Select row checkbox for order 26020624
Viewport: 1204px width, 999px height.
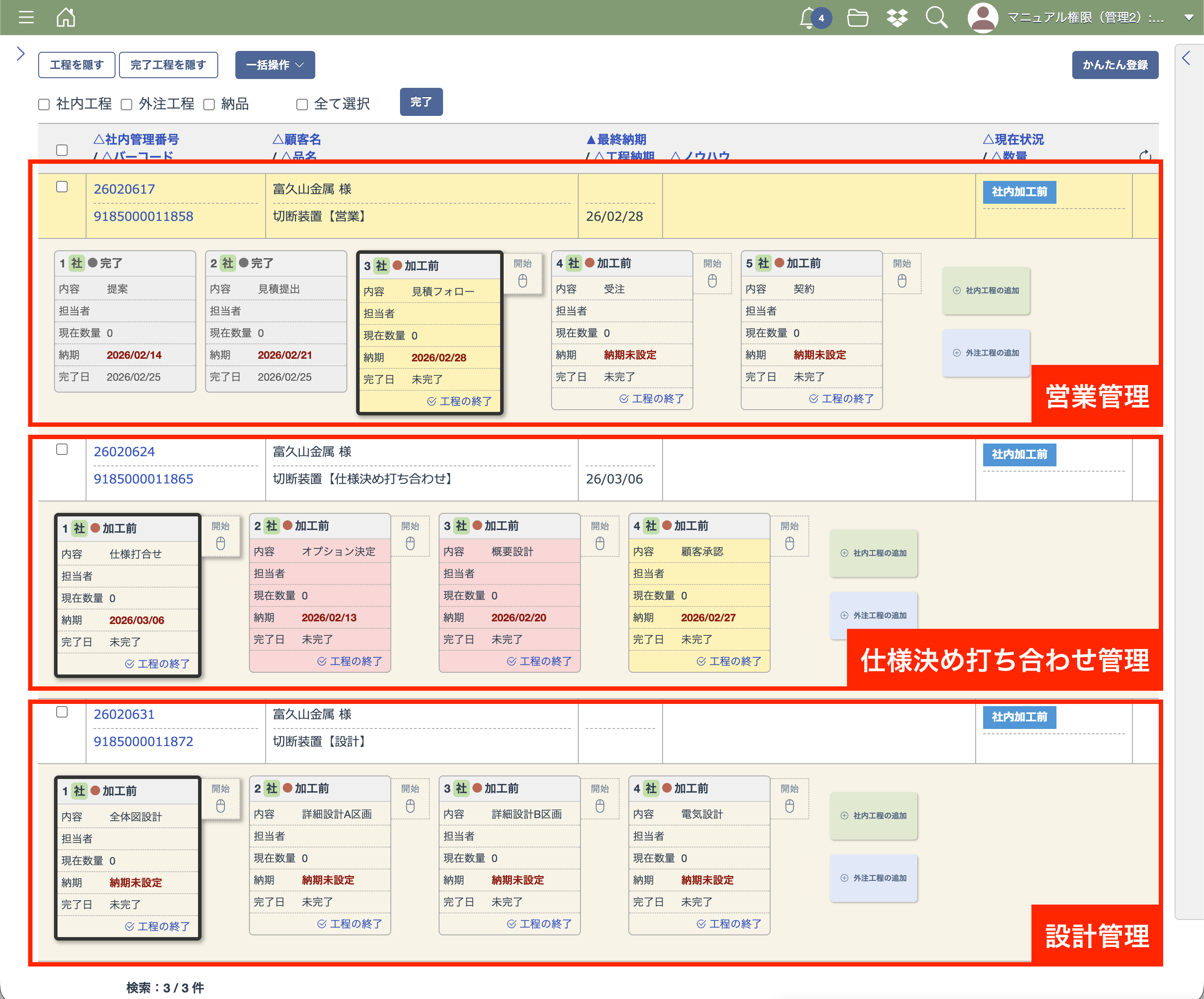[x=62, y=450]
